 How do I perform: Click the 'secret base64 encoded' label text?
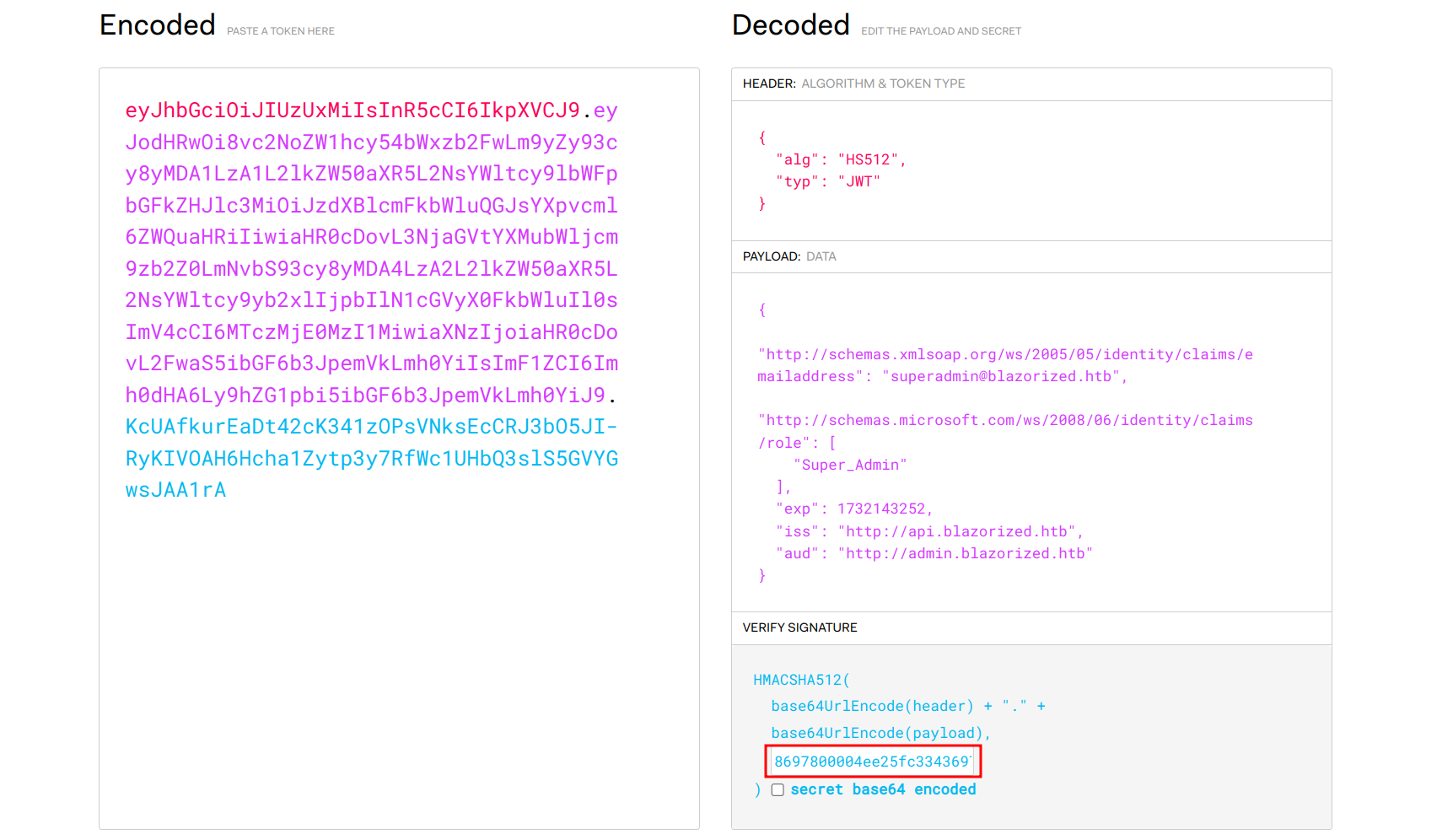(x=883, y=789)
